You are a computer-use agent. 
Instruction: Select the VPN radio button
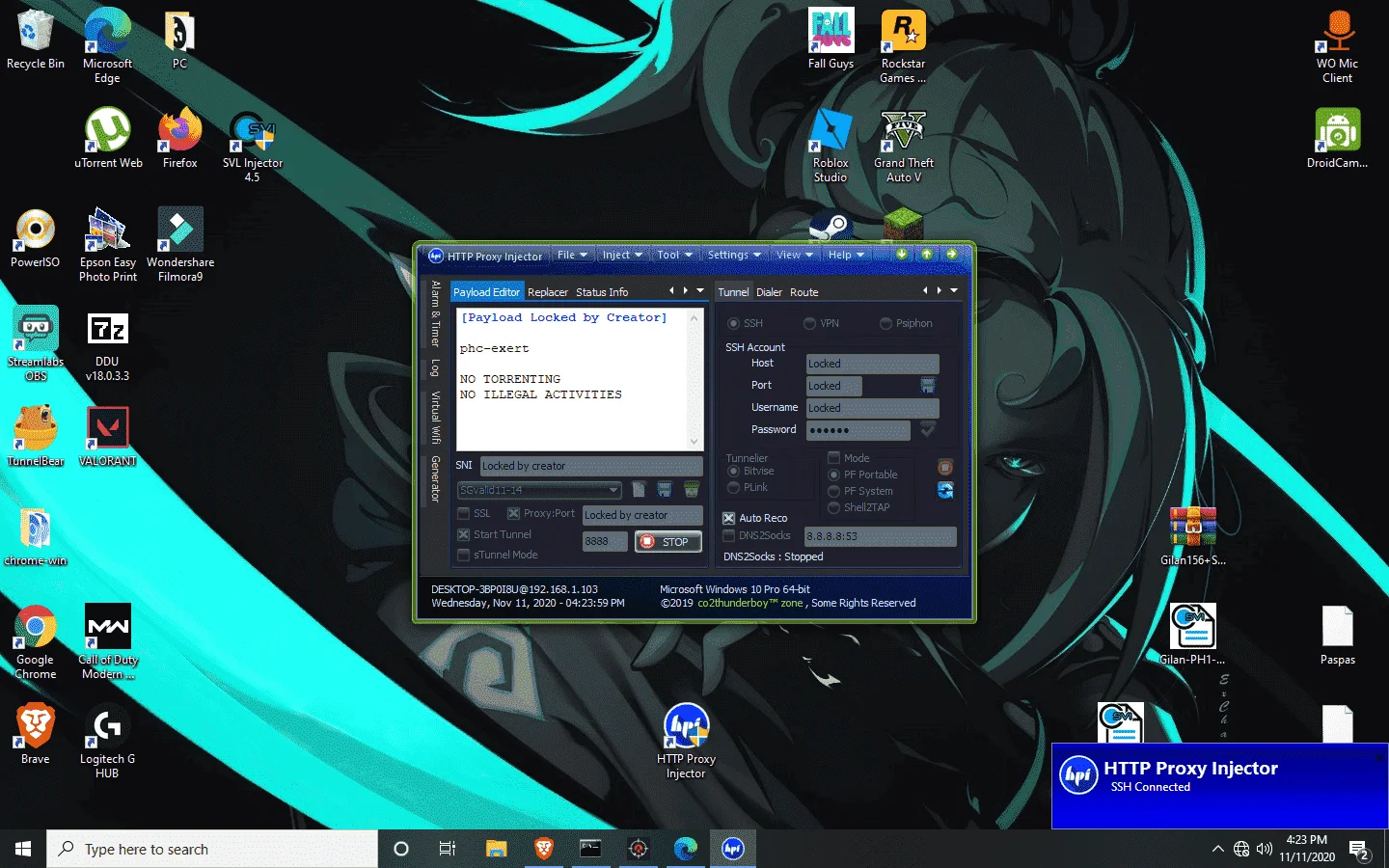[x=810, y=323]
